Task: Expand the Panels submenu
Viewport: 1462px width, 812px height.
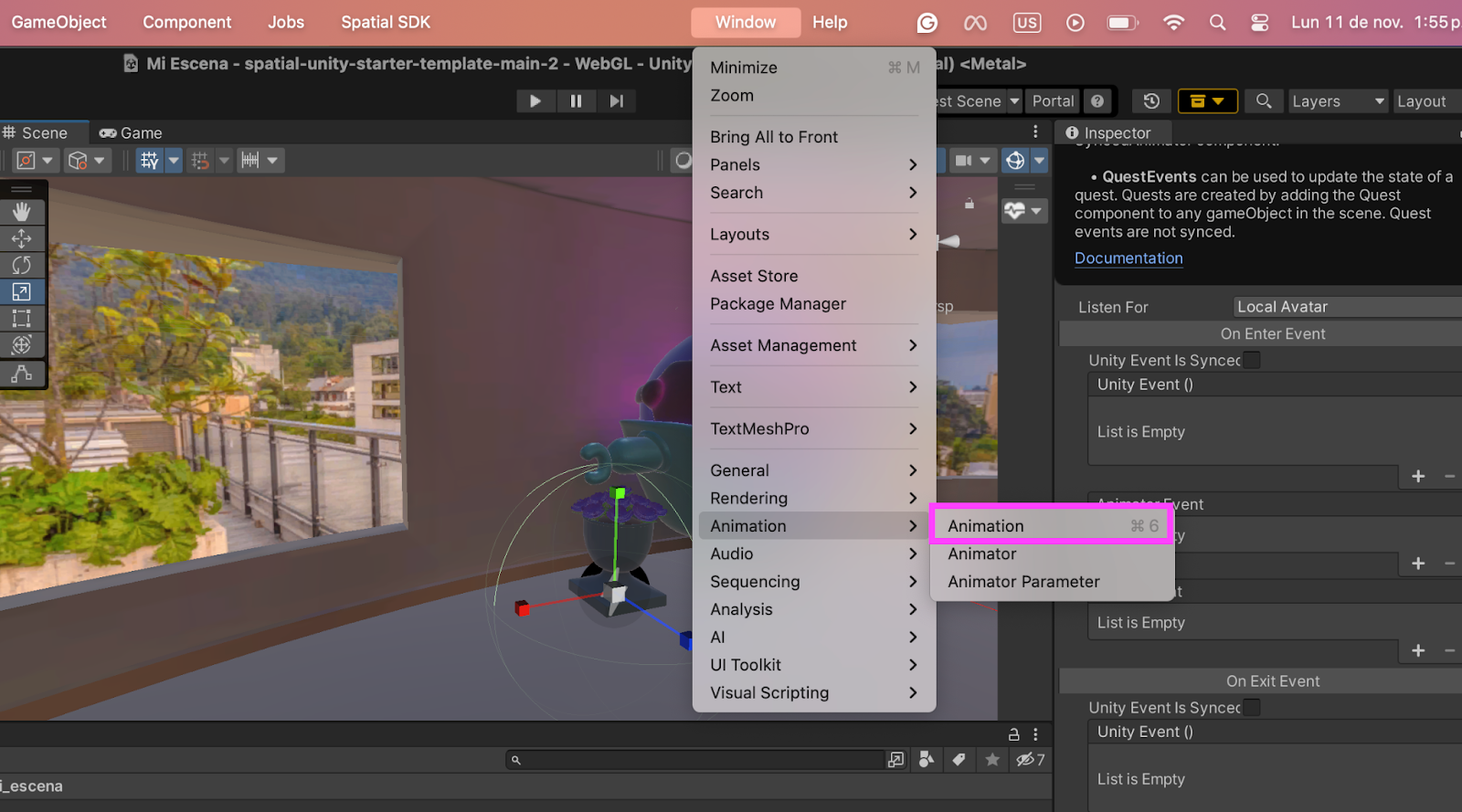Action: [814, 164]
